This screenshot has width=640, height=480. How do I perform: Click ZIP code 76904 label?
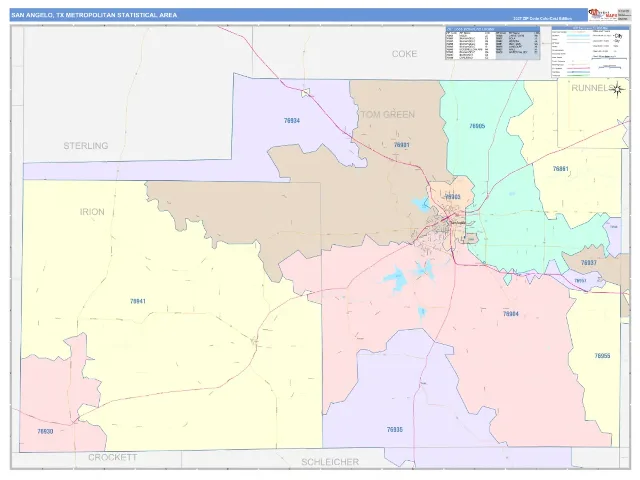click(x=511, y=314)
